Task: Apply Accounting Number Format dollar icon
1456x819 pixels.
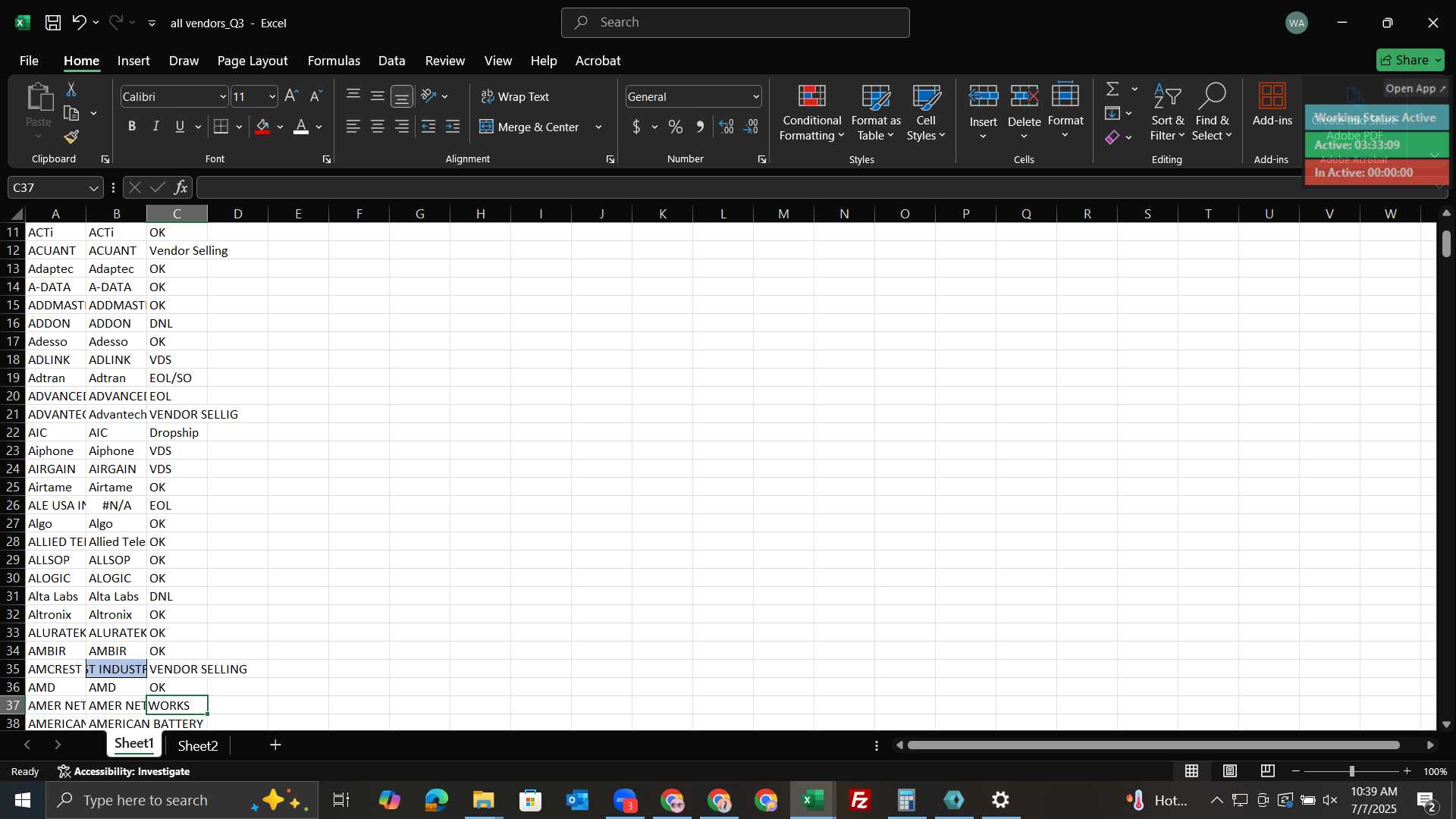Action: (636, 127)
